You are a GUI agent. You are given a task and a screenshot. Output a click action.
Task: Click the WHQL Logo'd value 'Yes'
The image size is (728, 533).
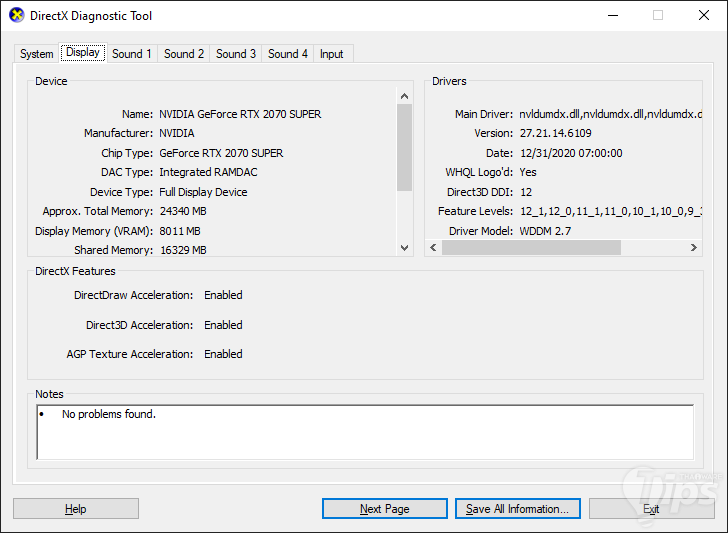coord(528,172)
